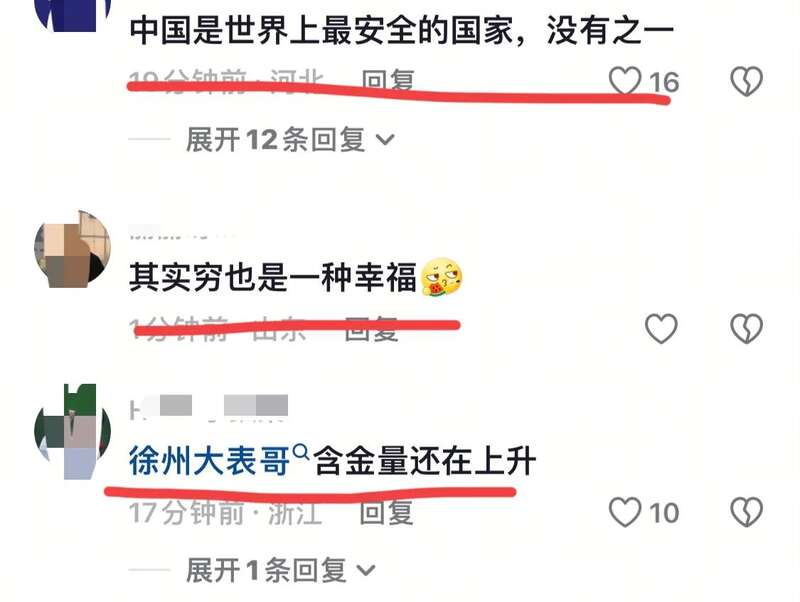This screenshot has height=602, width=800.
Task: Reply to the Zhejiang comment
Action: pyautogui.click(x=386, y=512)
